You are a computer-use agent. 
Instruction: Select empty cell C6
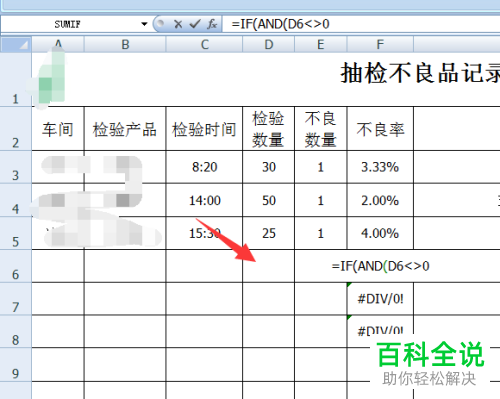click(204, 266)
